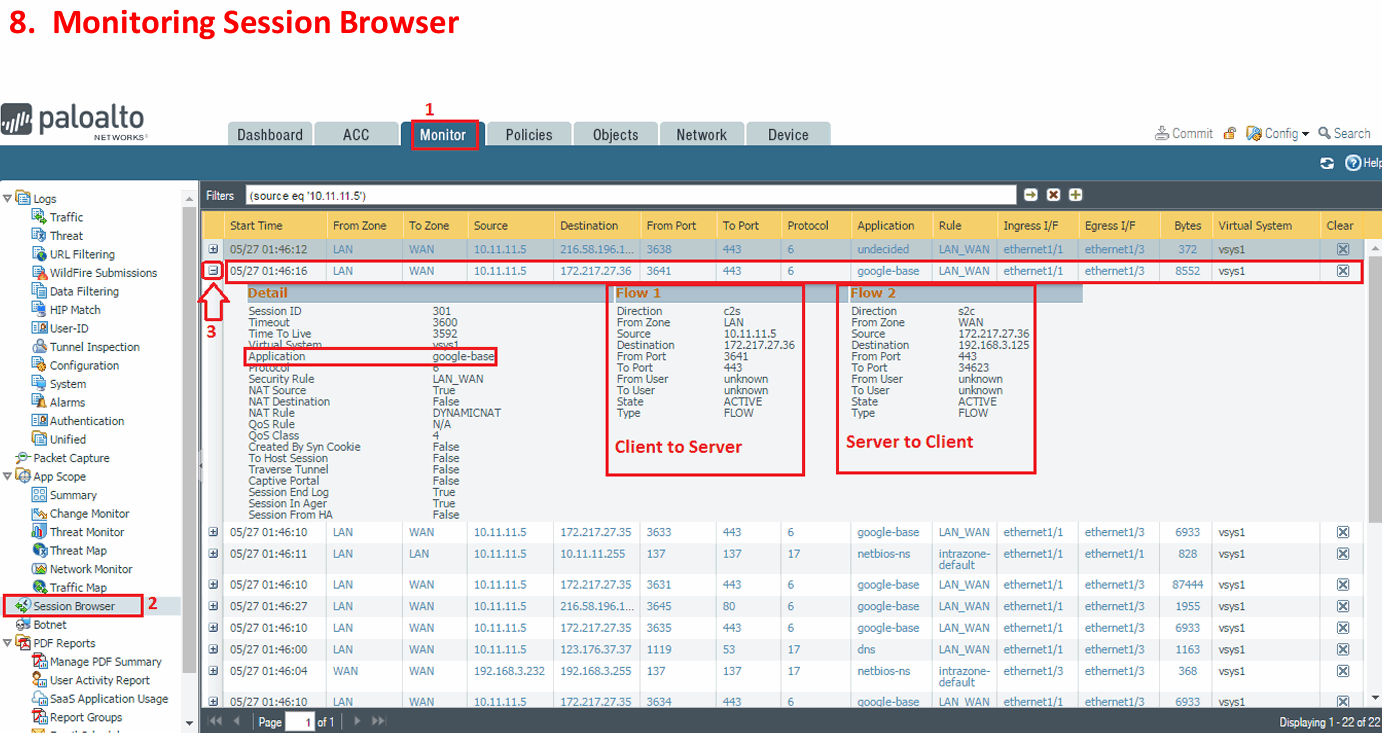Switch to the Objects tab

coord(615,135)
